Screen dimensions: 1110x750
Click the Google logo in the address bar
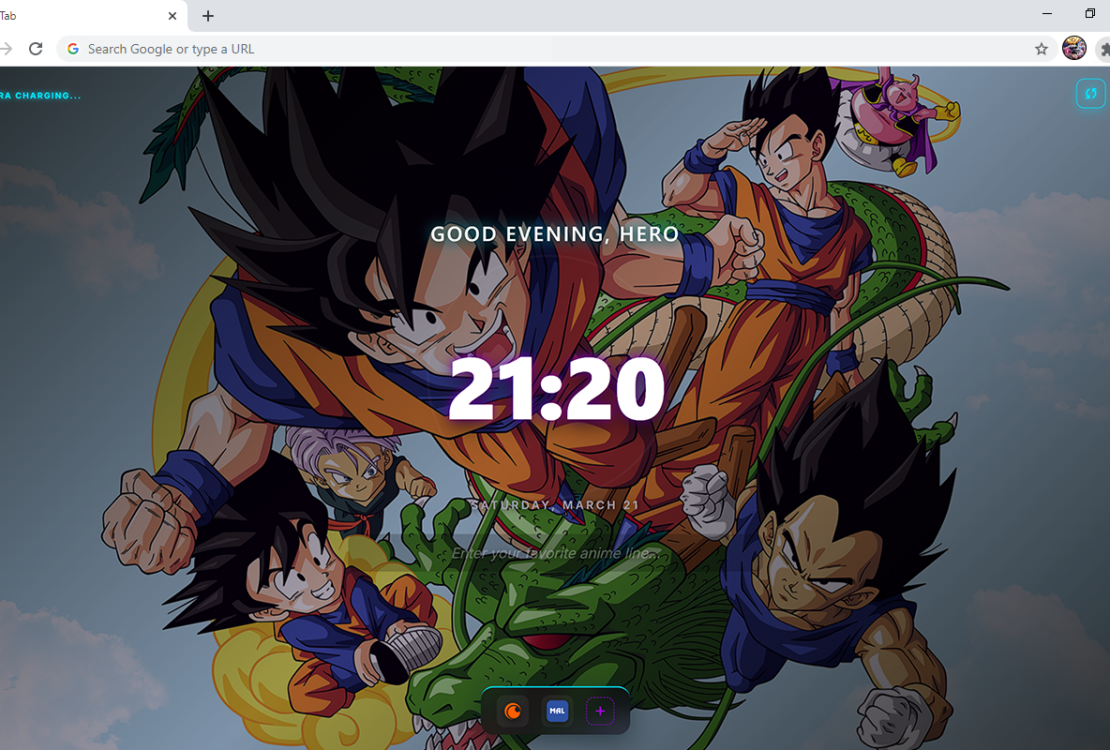click(x=73, y=49)
